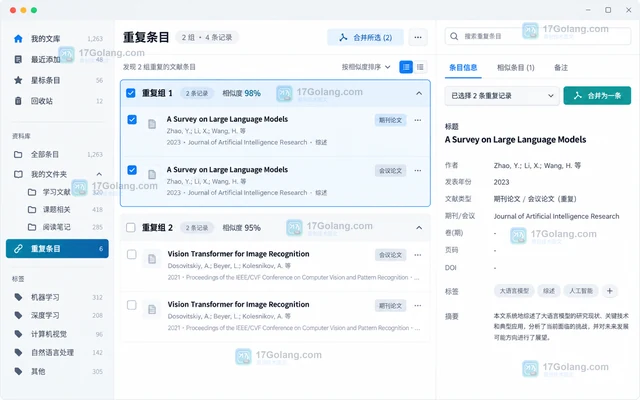Check the 重复组 2 group checkbox
The height and width of the screenshot is (400, 640).
click(131, 227)
